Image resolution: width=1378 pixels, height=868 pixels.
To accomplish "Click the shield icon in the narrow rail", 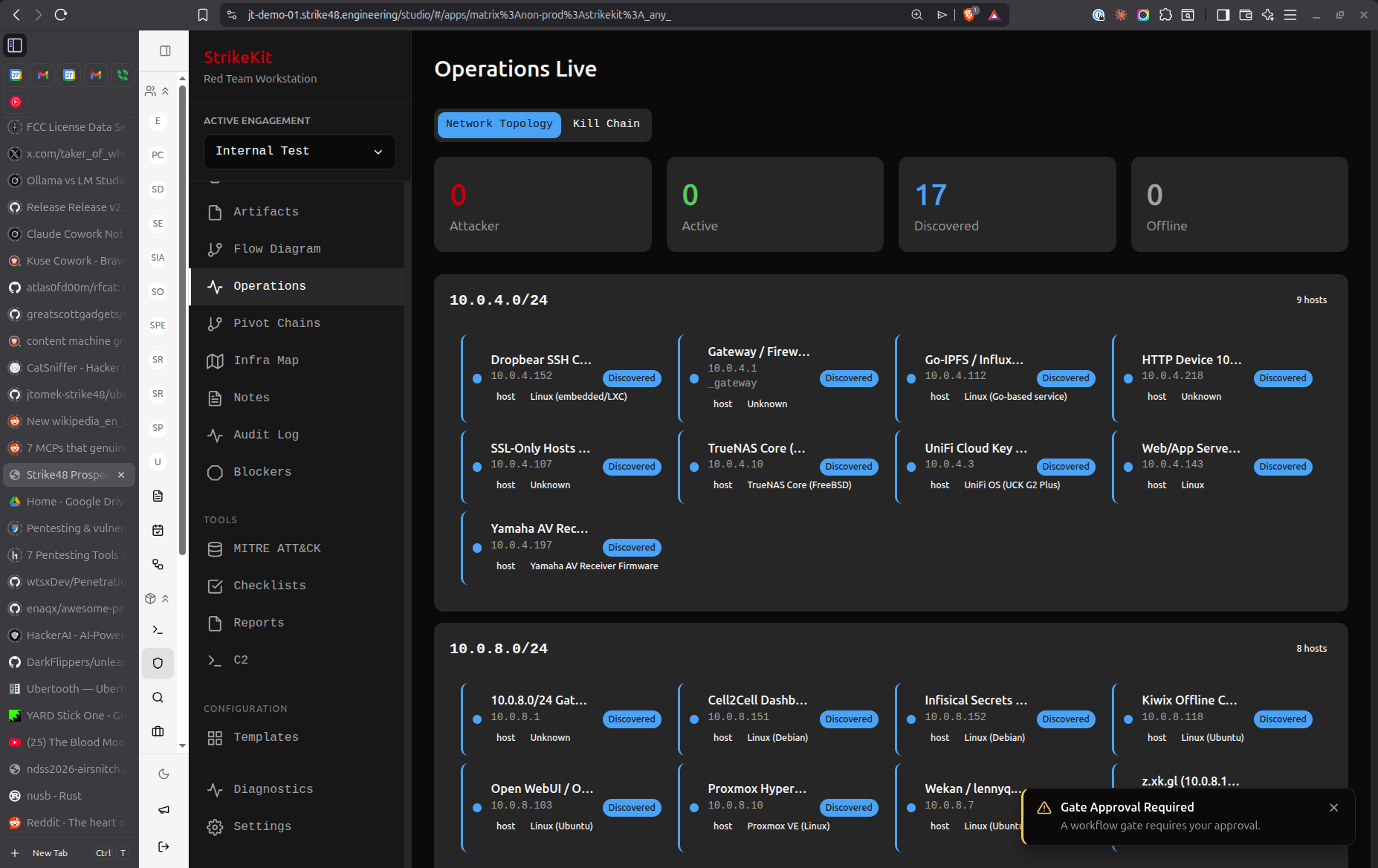I will tap(158, 664).
